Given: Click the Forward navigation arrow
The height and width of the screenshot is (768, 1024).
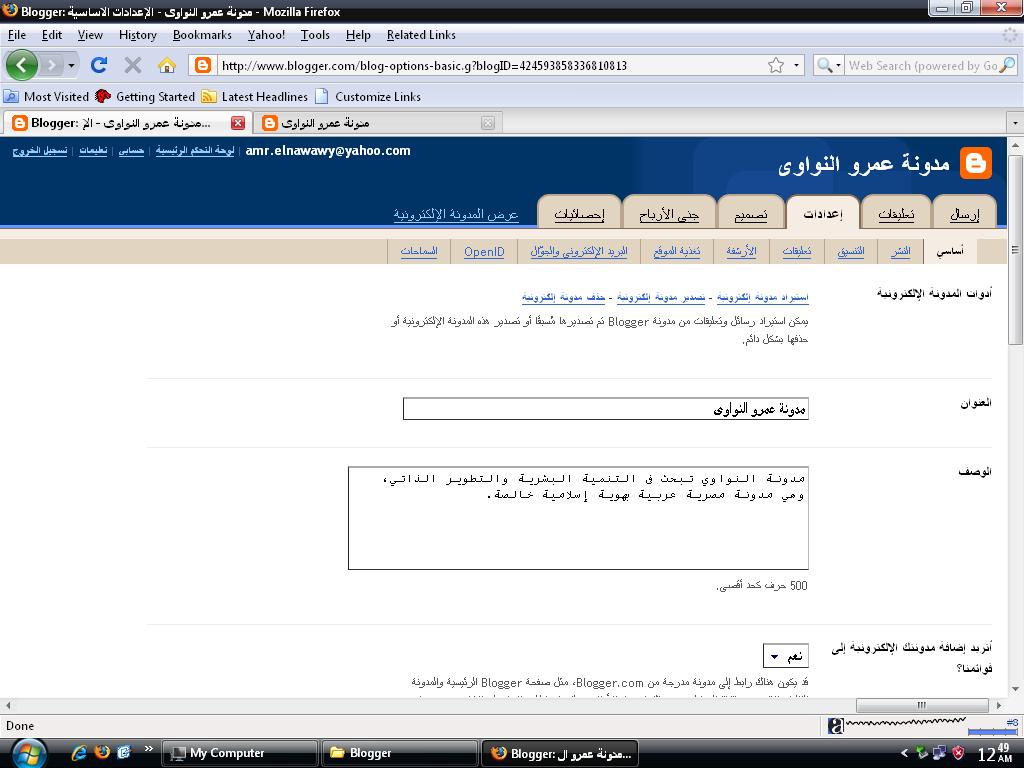Looking at the screenshot, I should [52, 65].
